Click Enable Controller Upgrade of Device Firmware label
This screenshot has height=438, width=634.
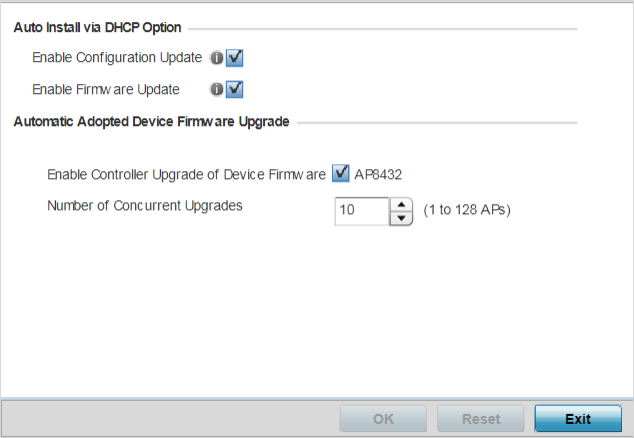pyautogui.click(x=186, y=175)
